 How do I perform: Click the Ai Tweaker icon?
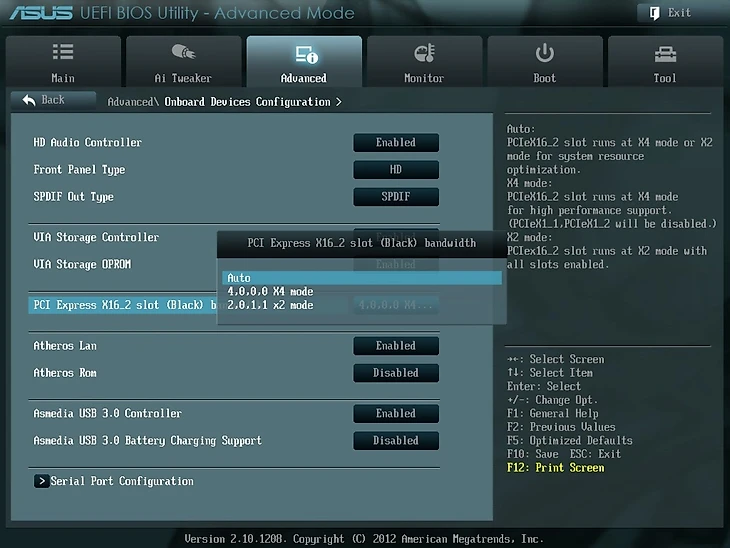click(x=183, y=52)
